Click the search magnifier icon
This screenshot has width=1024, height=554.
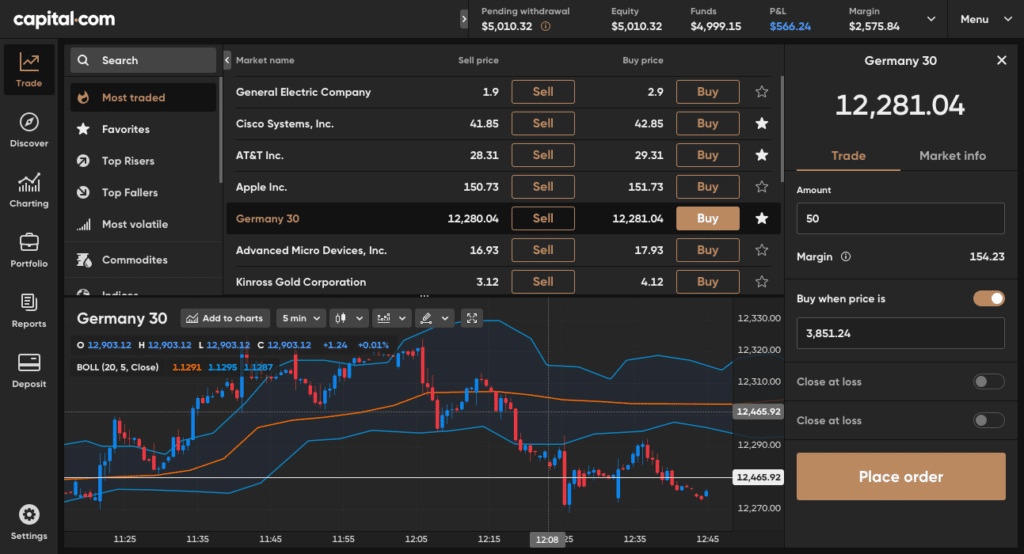[x=83, y=60]
